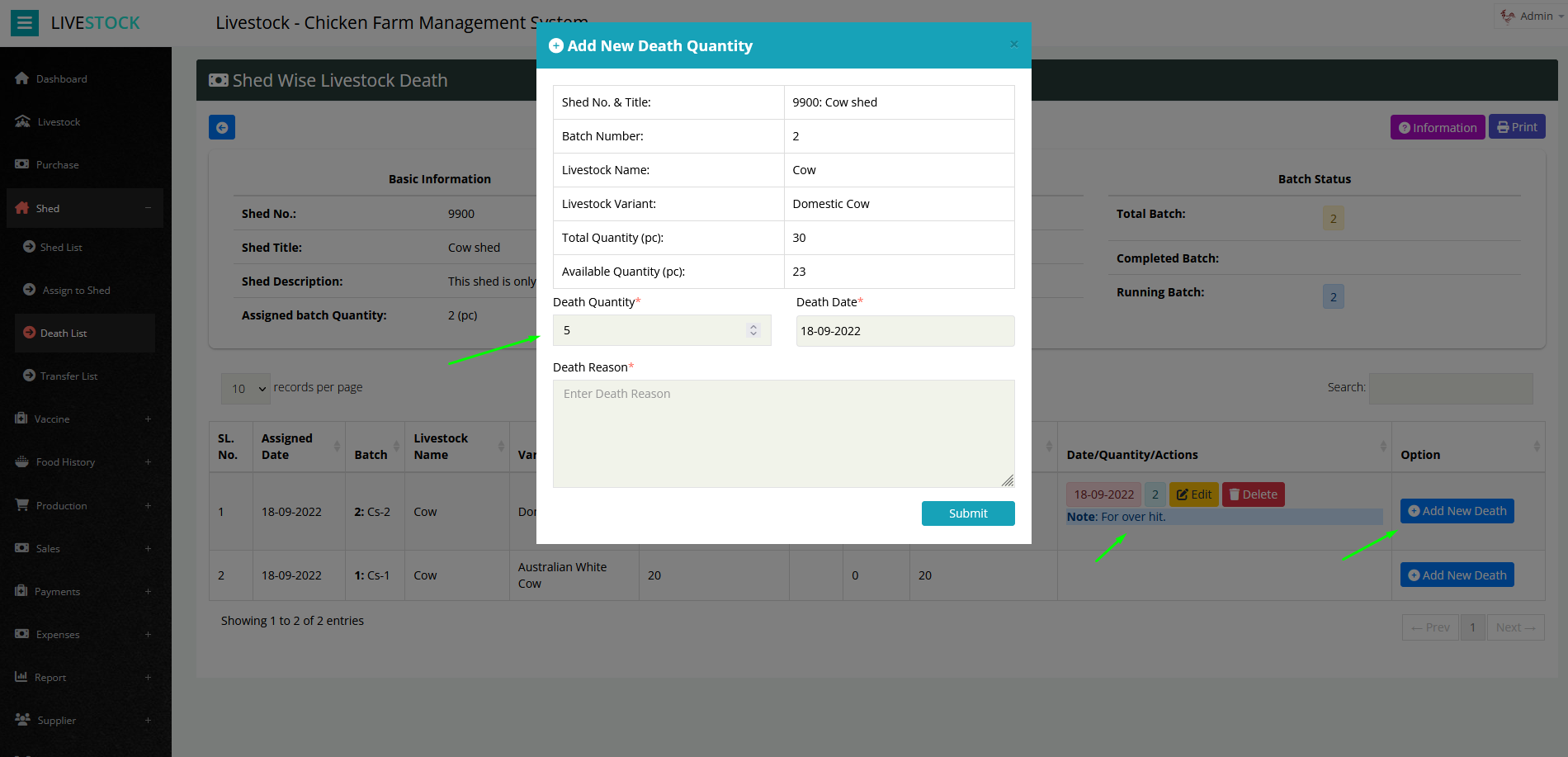This screenshot has width=1568, height=757.
Task: Open Dashboard from the sidebar home icon
Action: click(x=22, y=78)
